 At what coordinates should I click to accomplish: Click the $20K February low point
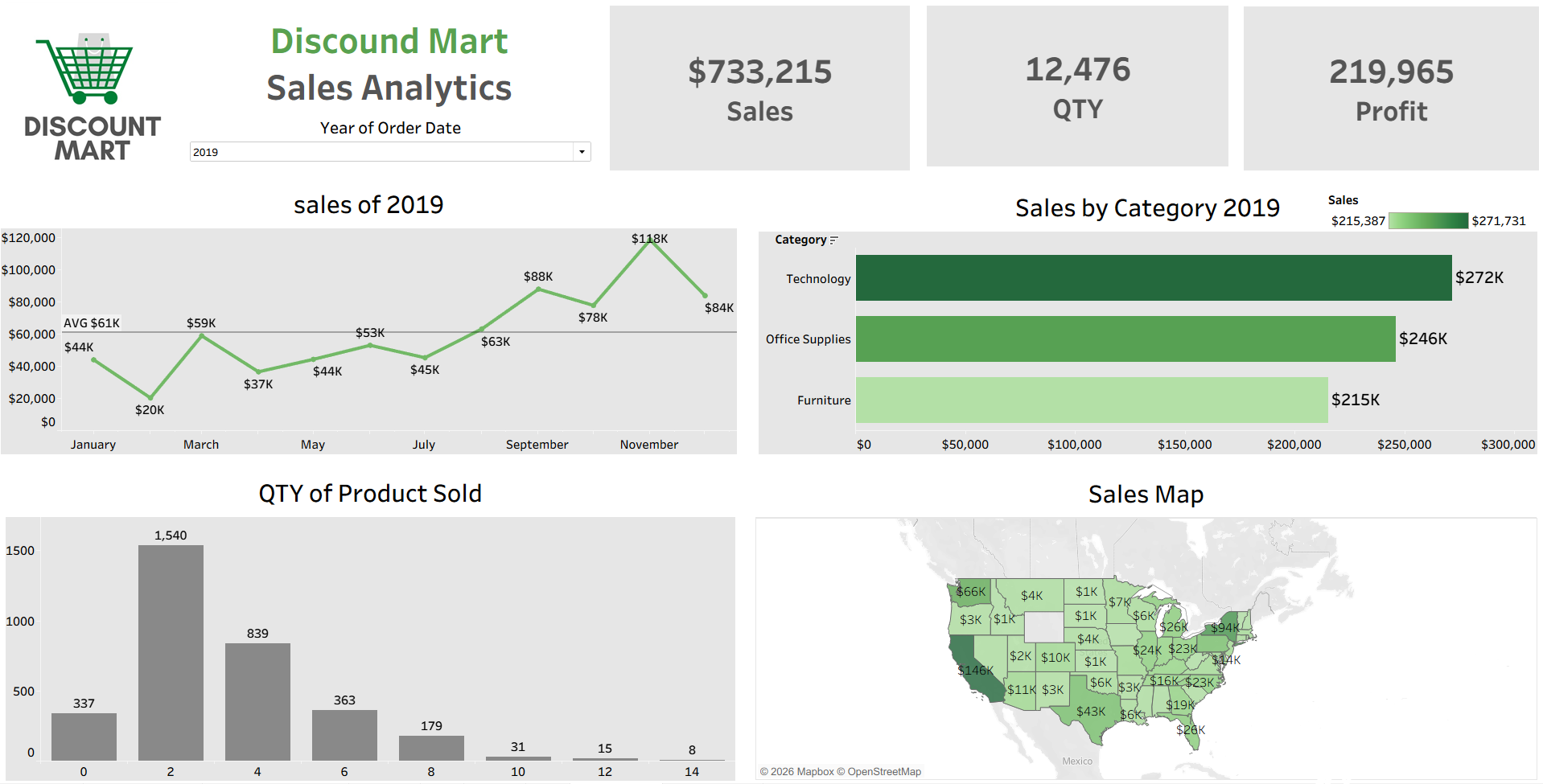pos(150,397)
